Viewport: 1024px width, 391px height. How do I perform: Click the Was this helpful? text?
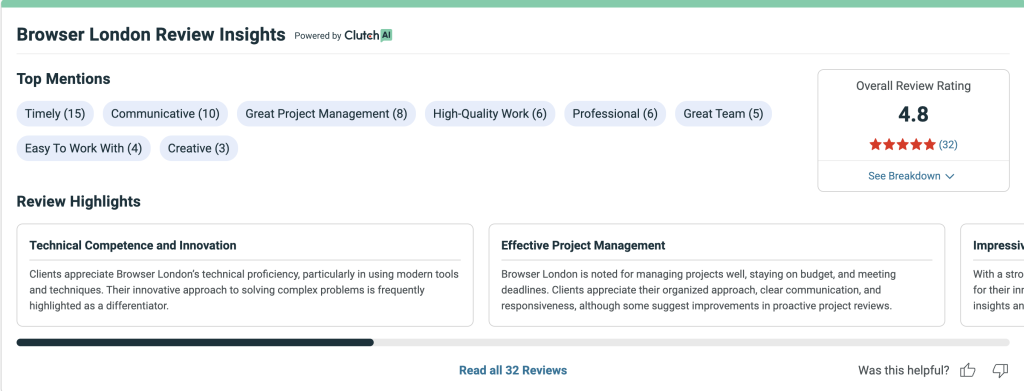tap(904, 371)
